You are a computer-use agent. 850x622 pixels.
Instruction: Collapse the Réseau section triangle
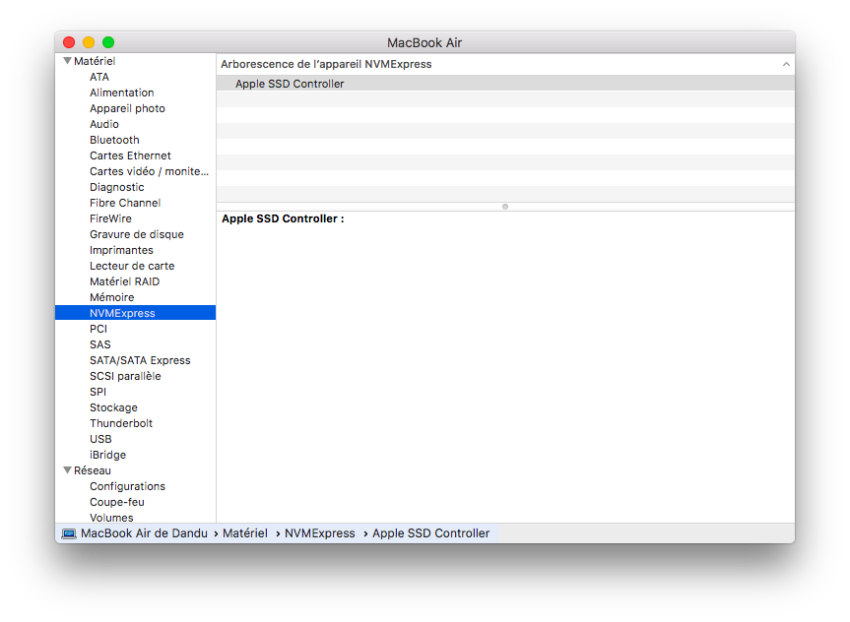click(x=67, y=470)
